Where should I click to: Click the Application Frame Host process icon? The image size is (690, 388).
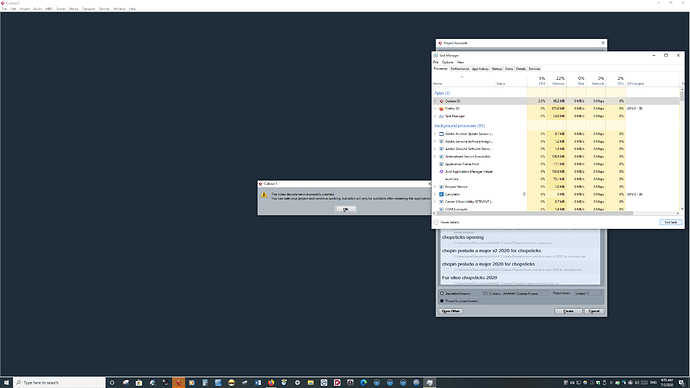(x=441, y=164)
